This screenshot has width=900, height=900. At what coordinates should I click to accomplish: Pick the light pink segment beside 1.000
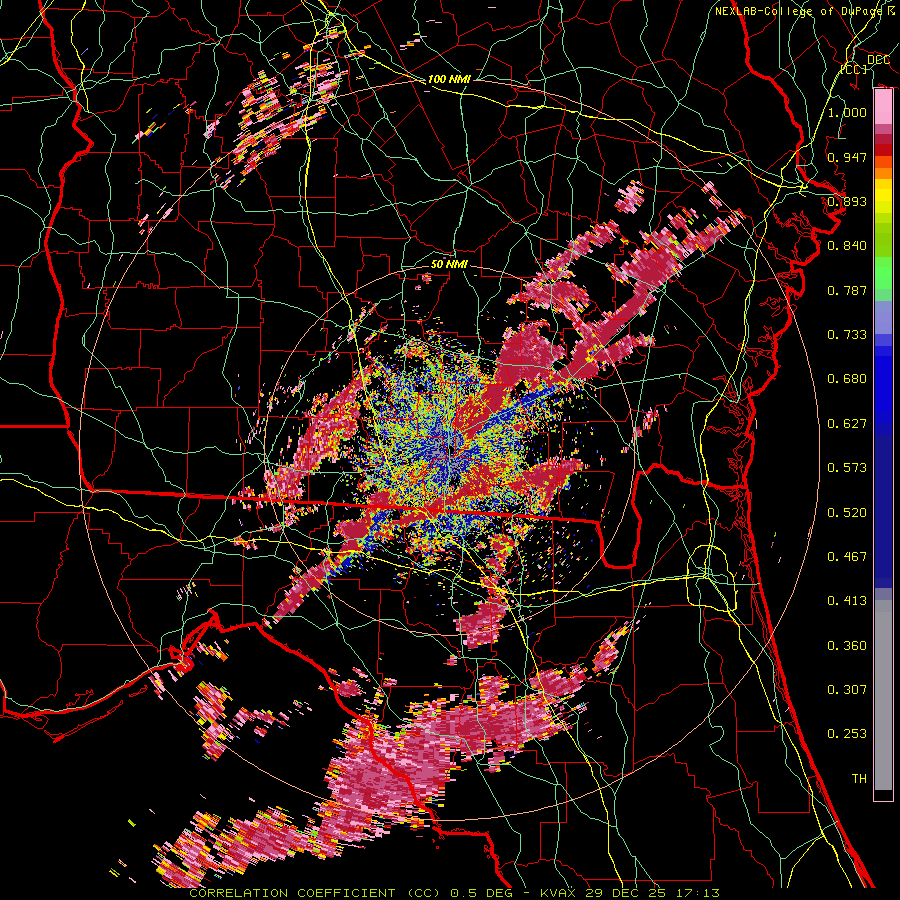[x=883, y=107]
